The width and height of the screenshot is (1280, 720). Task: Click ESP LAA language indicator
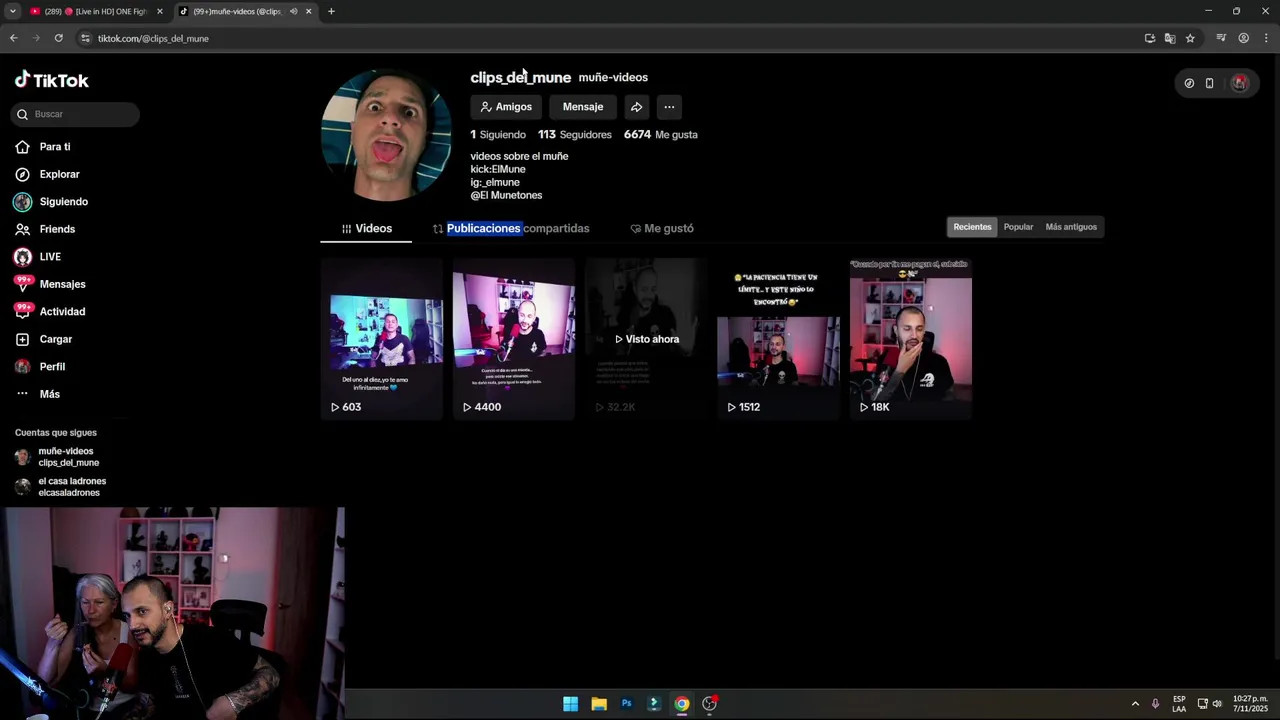[x=1179, y=704]
